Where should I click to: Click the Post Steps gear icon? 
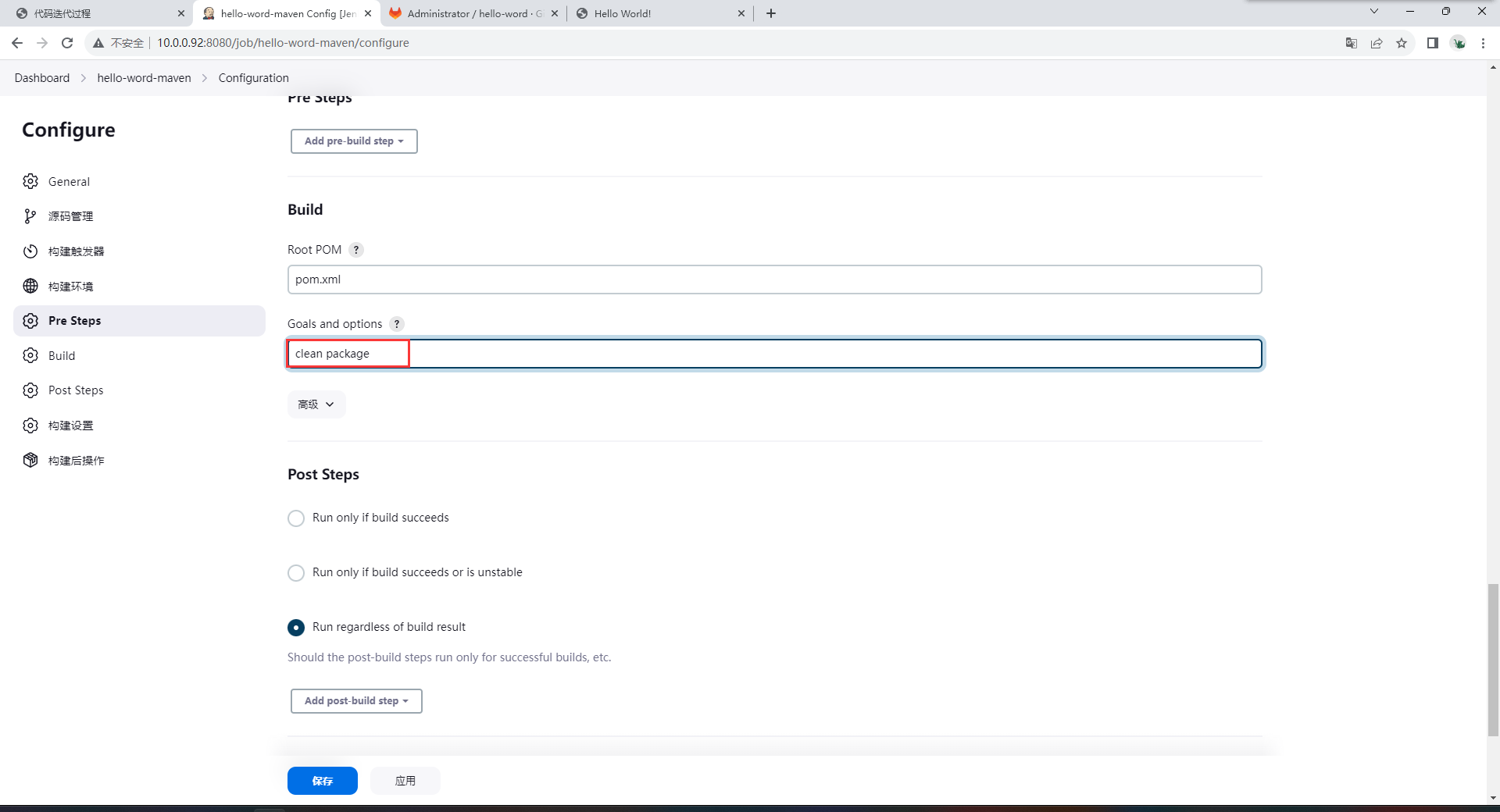(x=30, y=390)
